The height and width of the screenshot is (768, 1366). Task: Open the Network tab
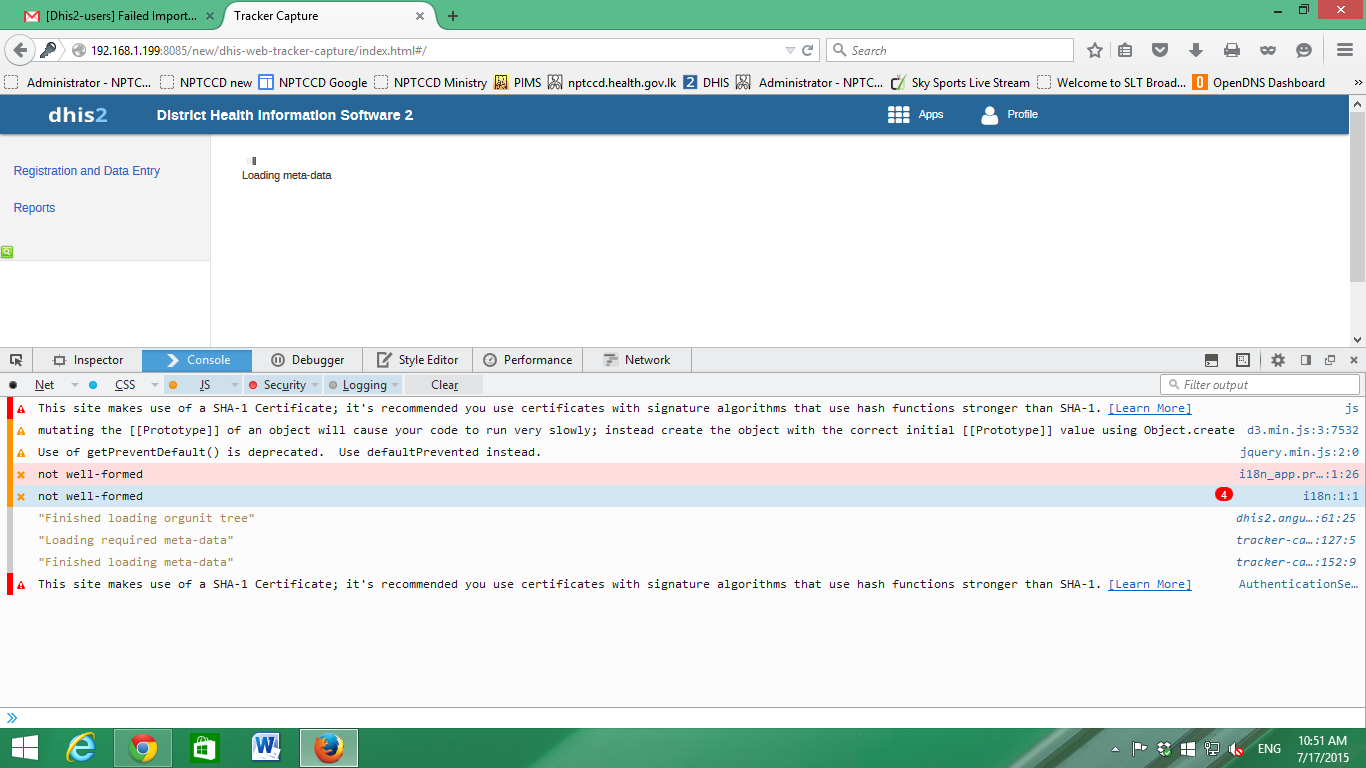pyautogui.click(x=637, y=360)
